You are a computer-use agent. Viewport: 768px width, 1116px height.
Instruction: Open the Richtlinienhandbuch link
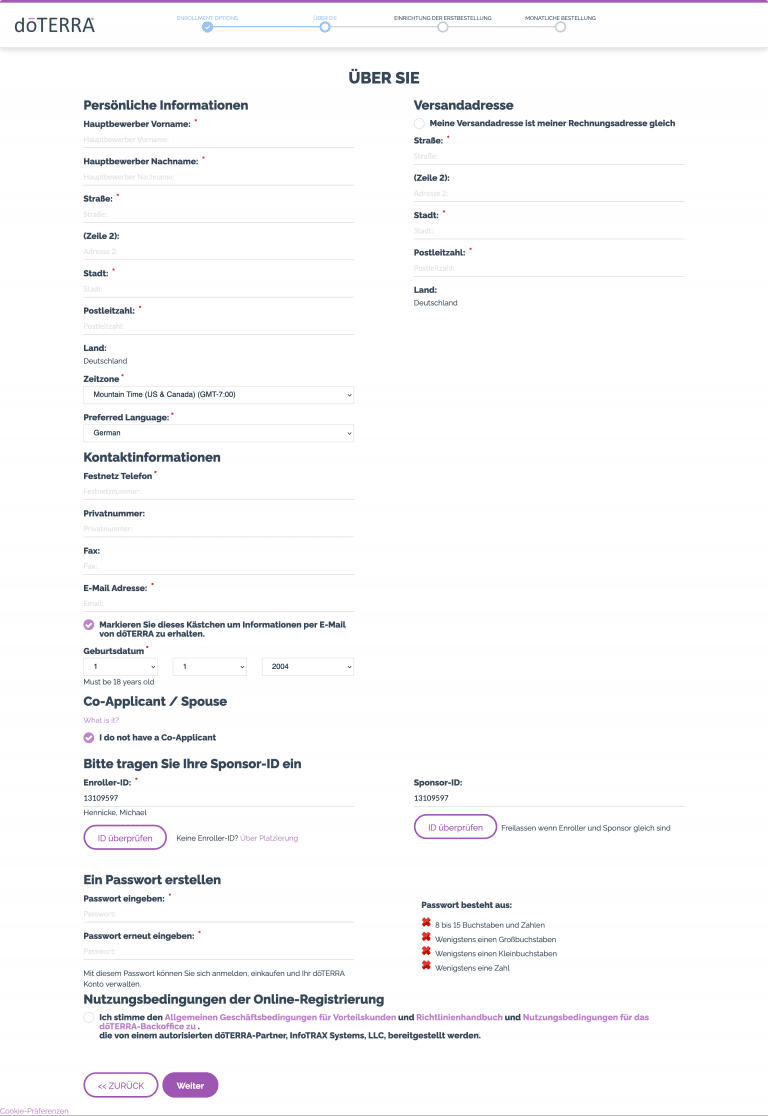459,1017
